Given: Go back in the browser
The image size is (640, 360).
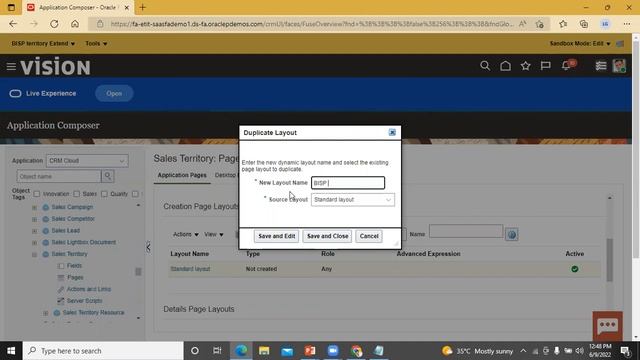Looking at the screenshot, I should 13,24.
